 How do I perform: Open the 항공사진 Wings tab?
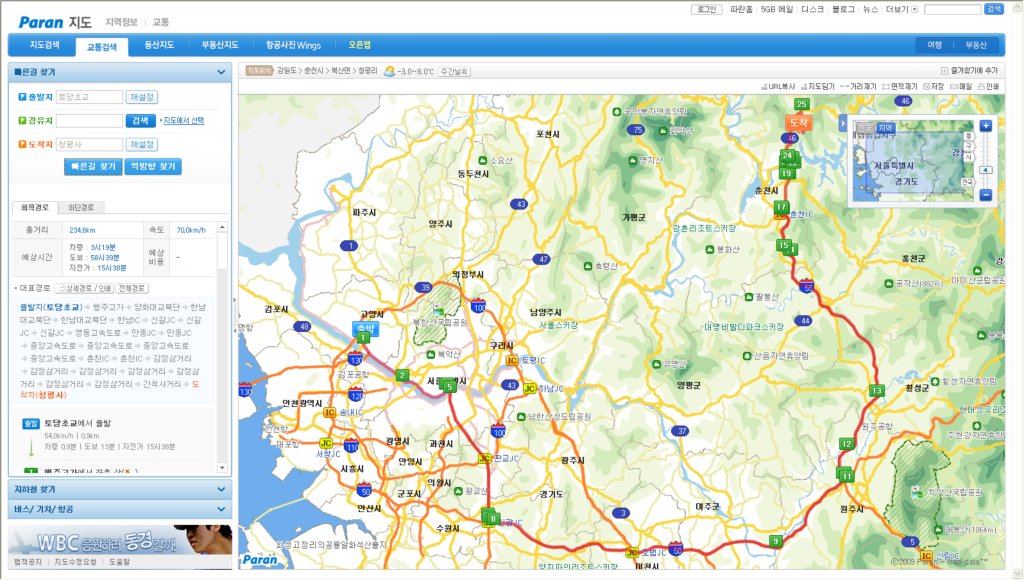point(293,45)
